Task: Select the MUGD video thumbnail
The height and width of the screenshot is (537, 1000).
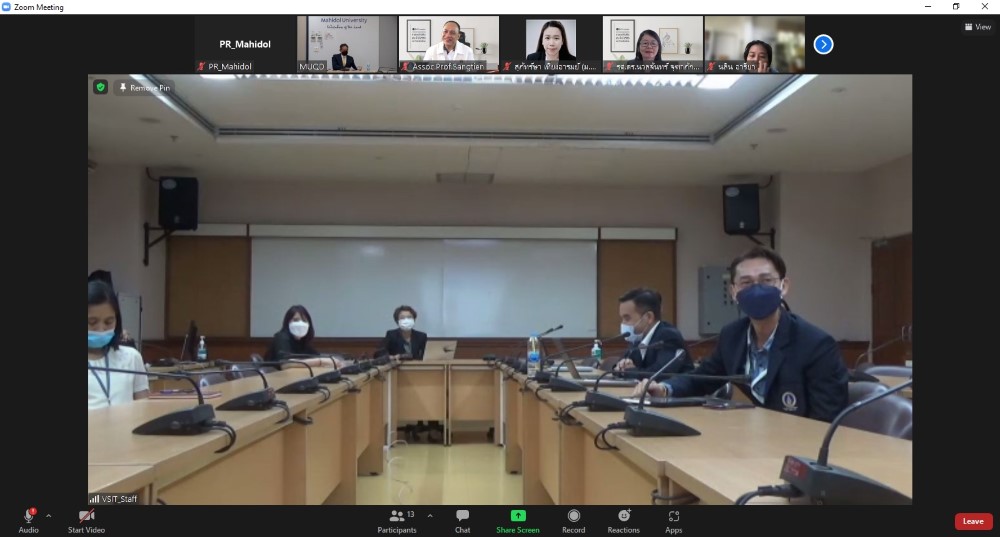Action: pos(346,44)
